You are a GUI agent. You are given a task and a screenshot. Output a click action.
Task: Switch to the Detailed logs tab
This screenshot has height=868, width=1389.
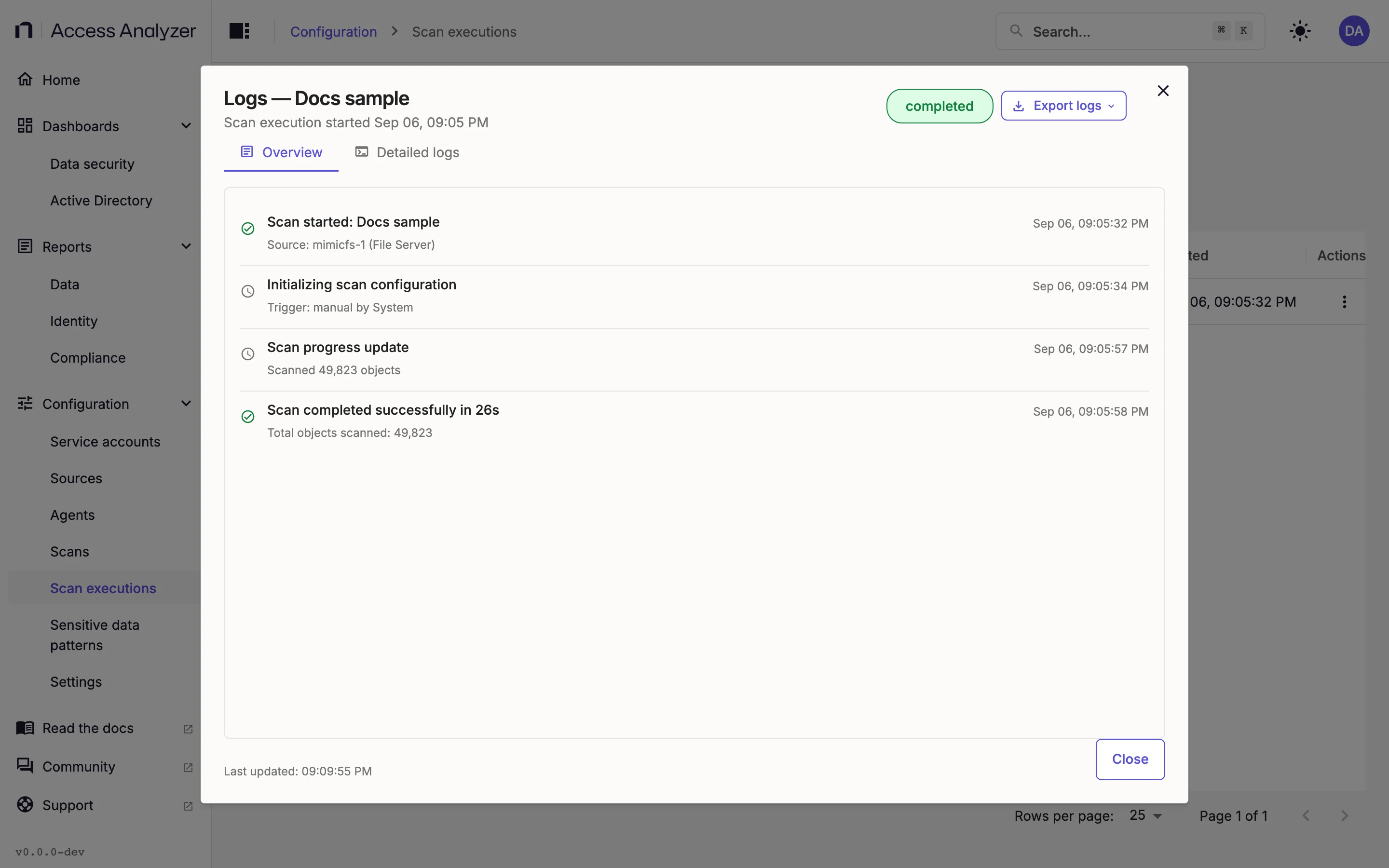tap(407, 152)
